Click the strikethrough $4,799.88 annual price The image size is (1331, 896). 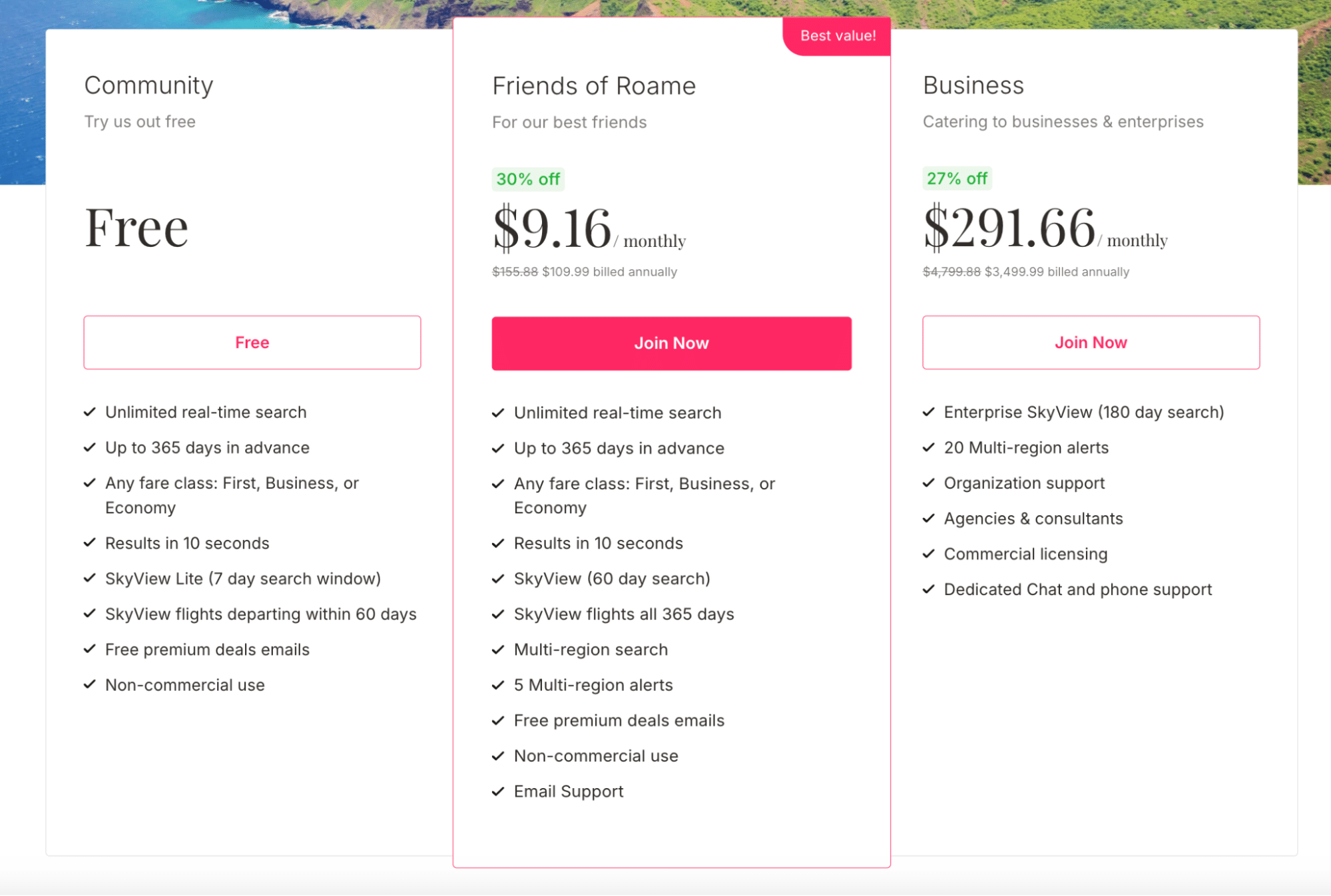[x=951, y=272]
